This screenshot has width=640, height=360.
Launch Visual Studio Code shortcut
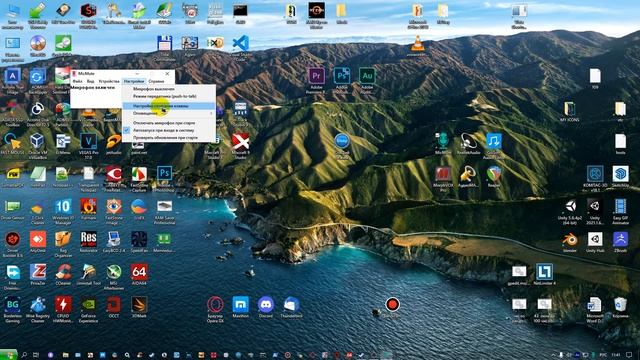click(240, 43)
